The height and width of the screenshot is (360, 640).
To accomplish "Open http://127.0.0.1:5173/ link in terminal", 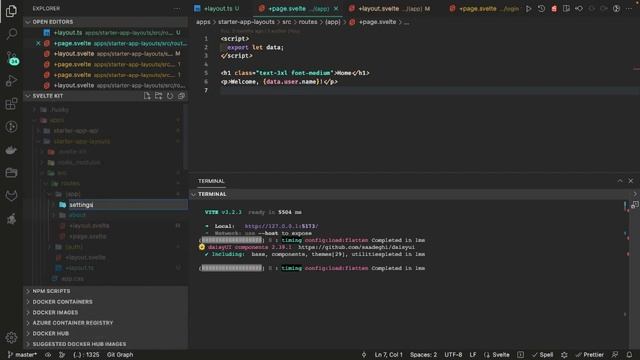I will pos(281,226).
